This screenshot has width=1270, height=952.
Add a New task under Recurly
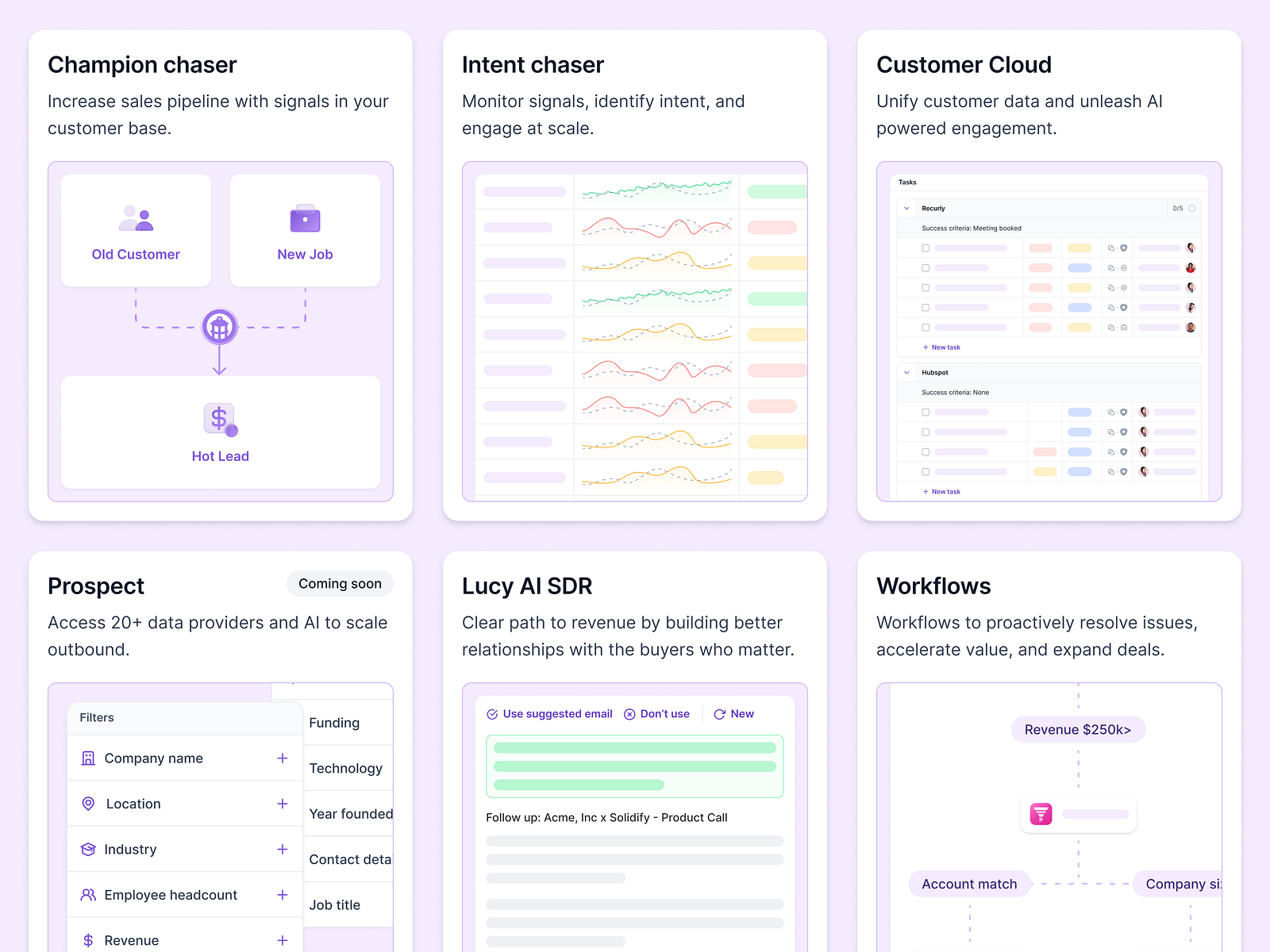click(941, 347)
